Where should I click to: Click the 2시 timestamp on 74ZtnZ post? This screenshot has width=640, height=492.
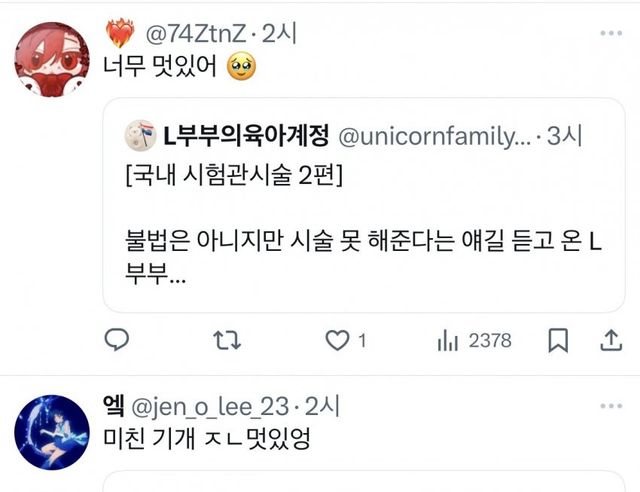point(275,35)
